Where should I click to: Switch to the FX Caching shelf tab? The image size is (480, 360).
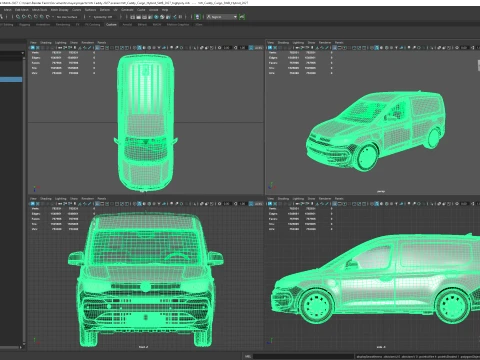92,24
